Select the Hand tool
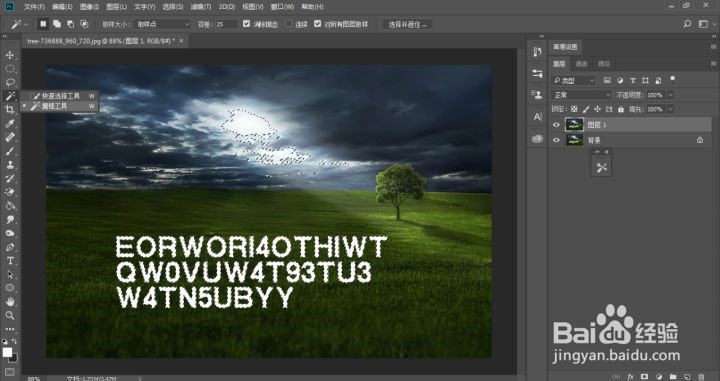Image resolution: width=720 pixels, height=381 pixels. coord(10,302)
